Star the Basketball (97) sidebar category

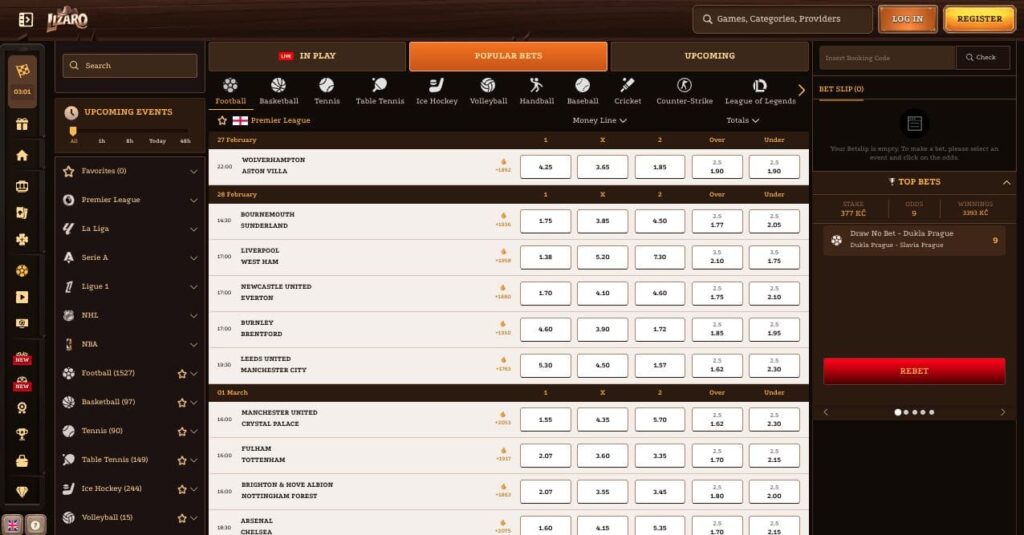(182, 402)
